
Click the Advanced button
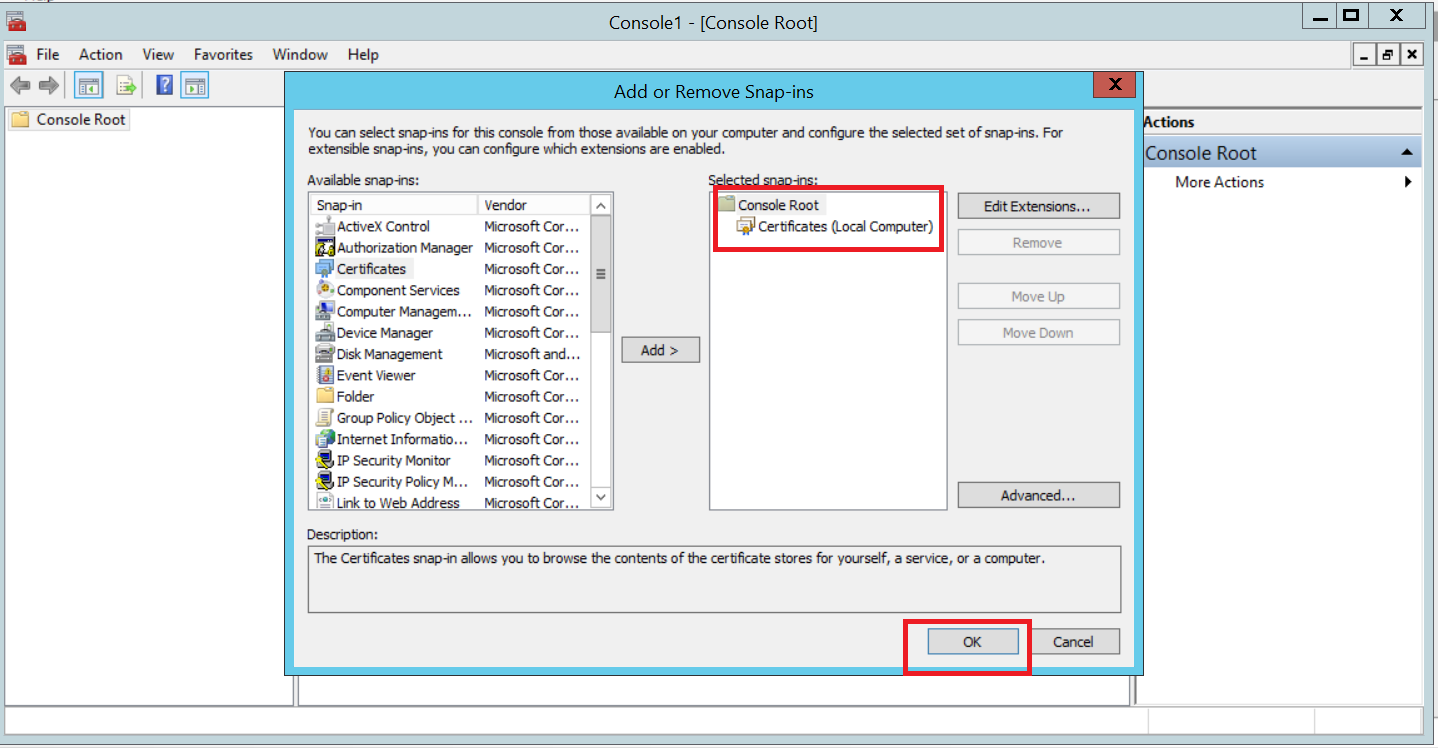click(x=1037, y=495)
